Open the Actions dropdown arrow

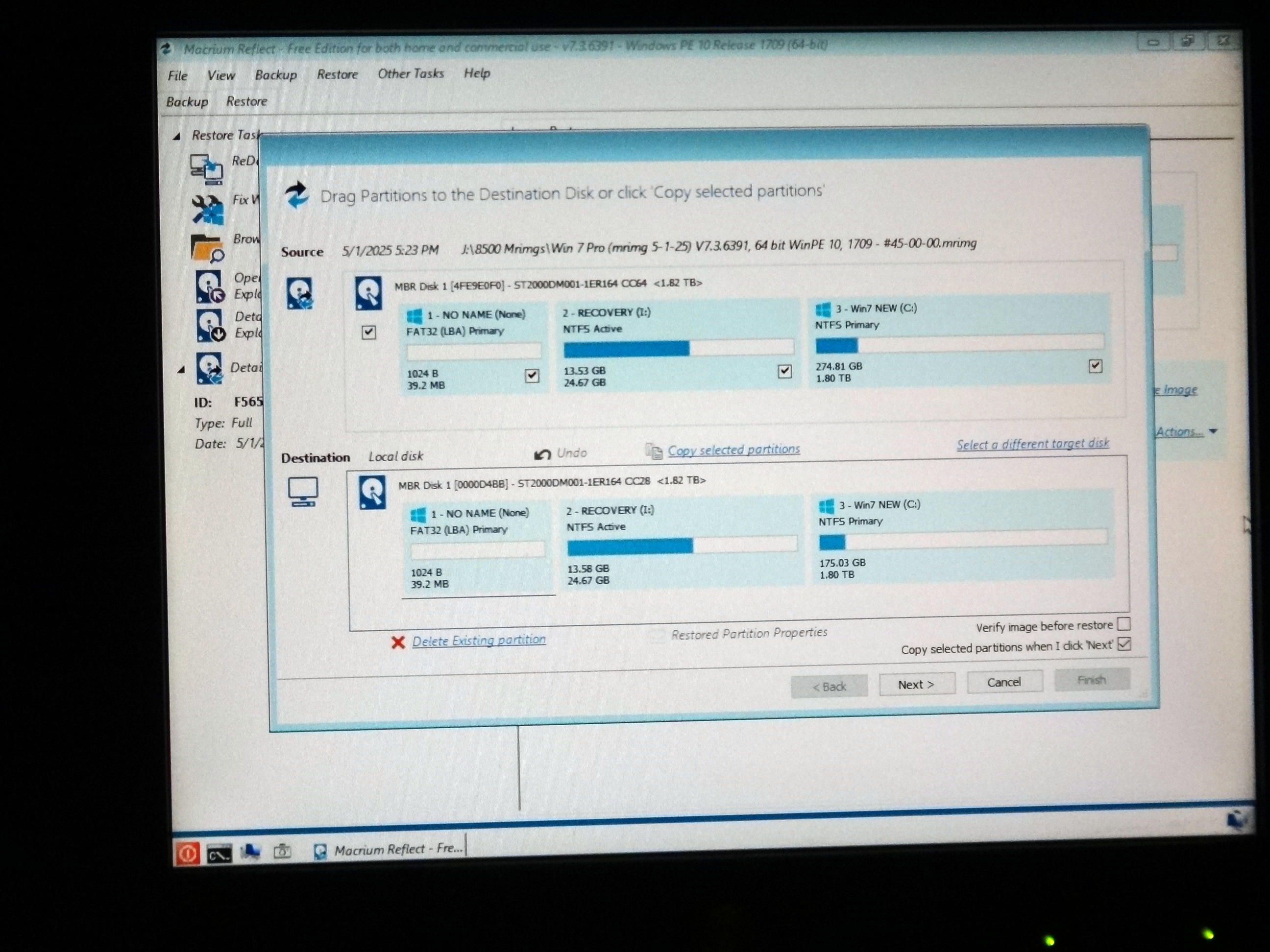[x=1213, y=431]
